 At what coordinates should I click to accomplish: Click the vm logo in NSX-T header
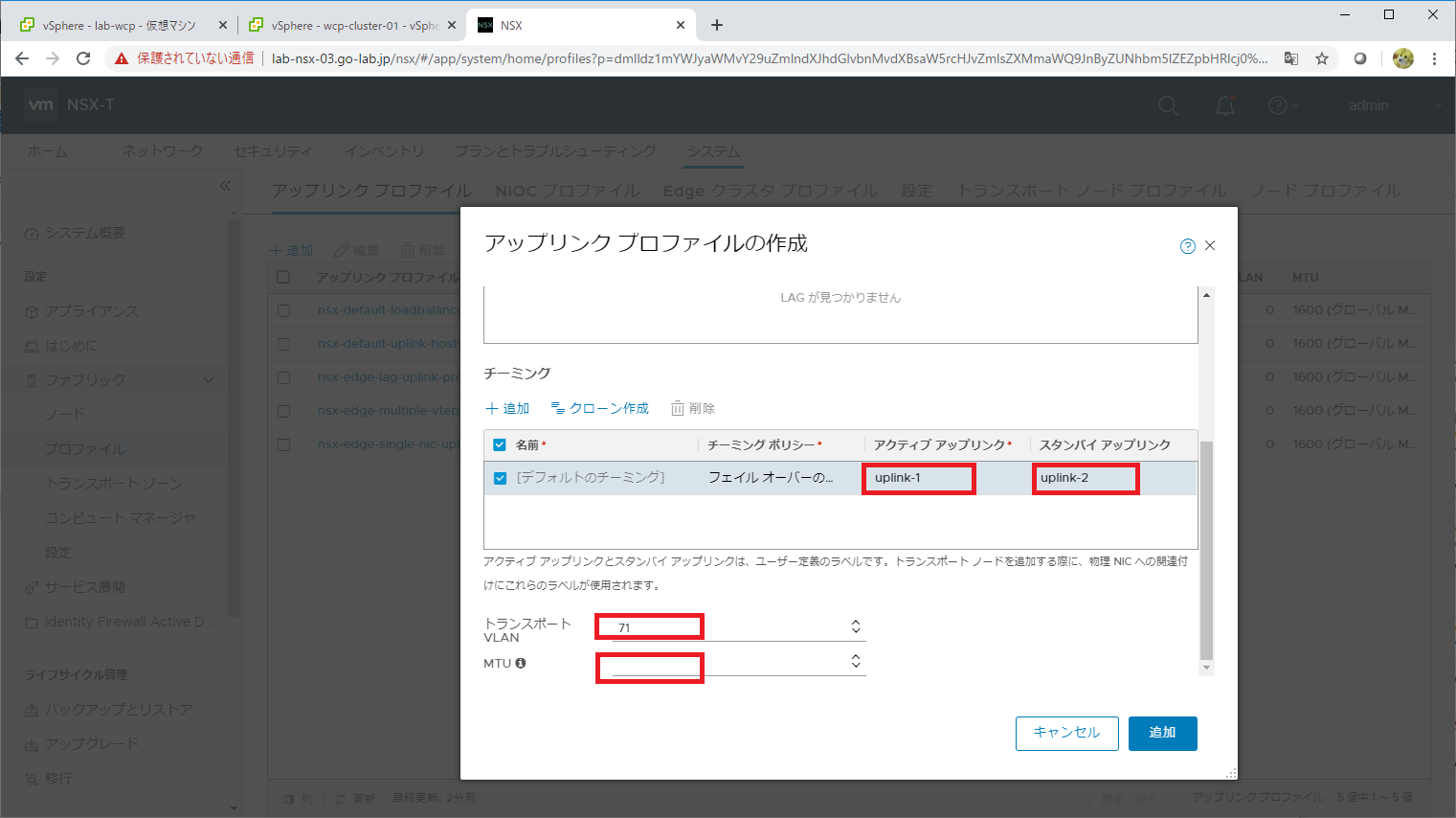coord(40,104)
